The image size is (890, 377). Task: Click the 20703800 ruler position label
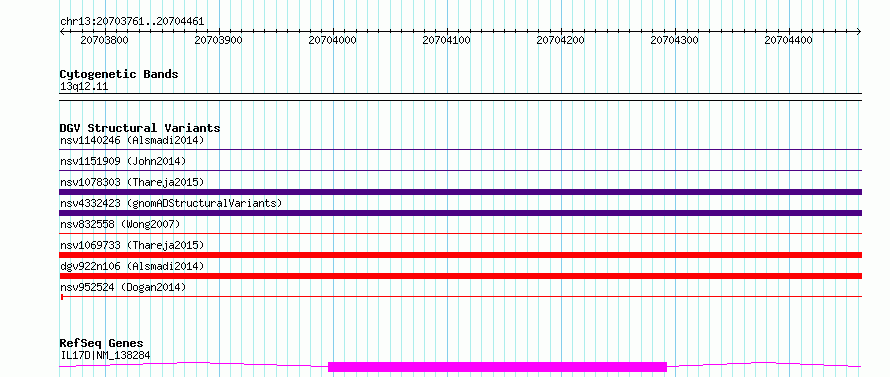tap(104, 40)
